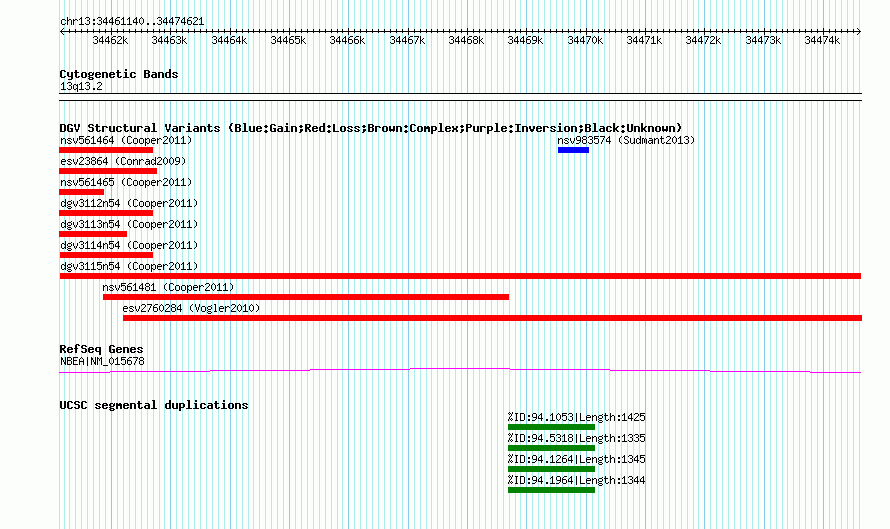Select the esv23864 (Conrad2009) variant
890x529 pixels.
[x=112, y=162]
